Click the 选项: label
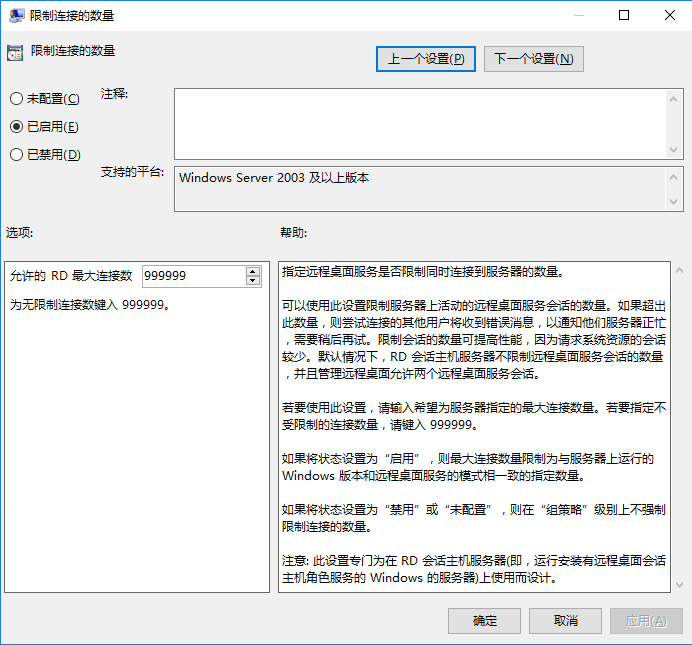Screen dimensions: 692x645 pyautogui.click(x=19, y=232)
